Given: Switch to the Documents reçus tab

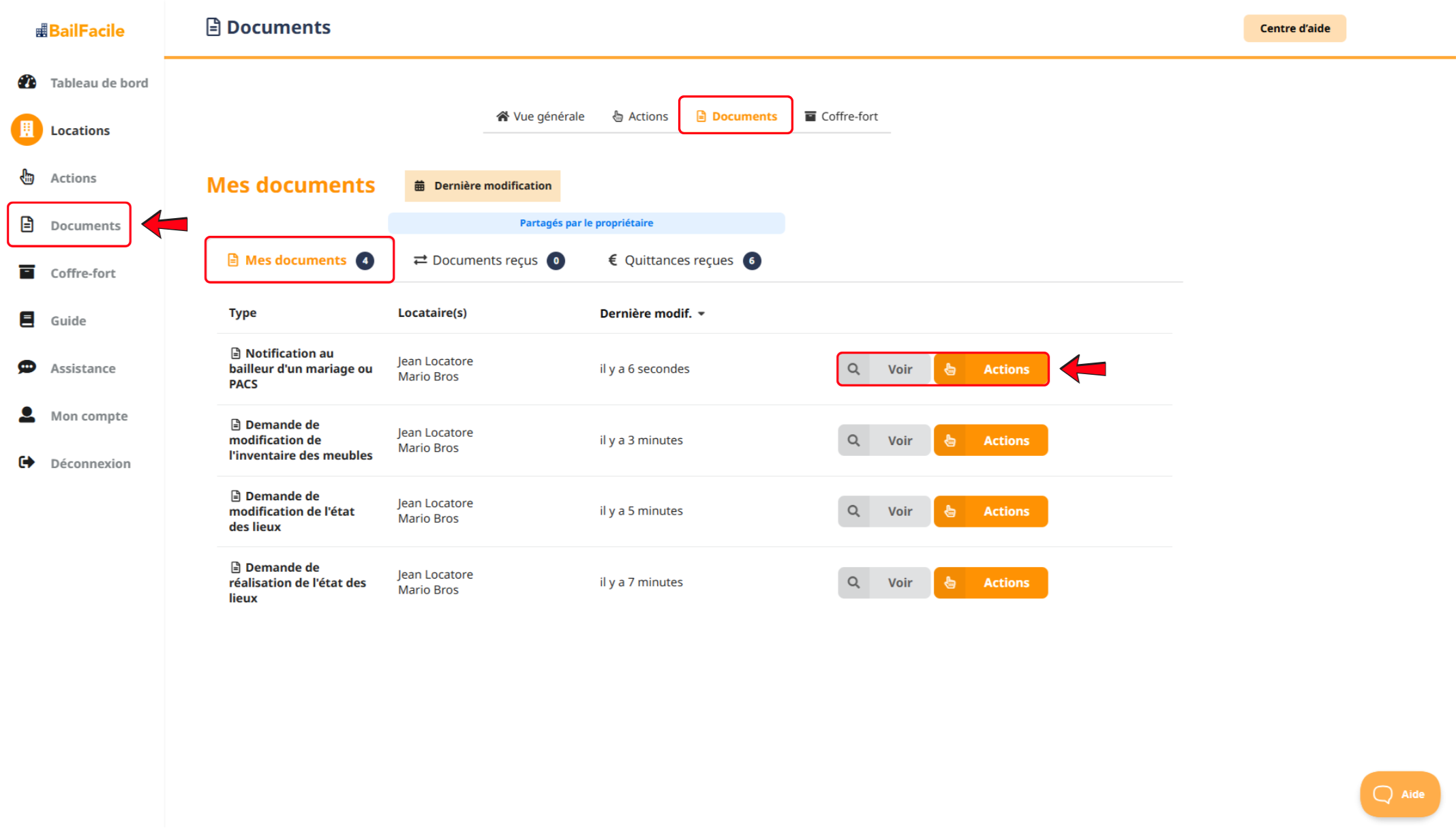Looking at the screenshot, I should point(488,260).
